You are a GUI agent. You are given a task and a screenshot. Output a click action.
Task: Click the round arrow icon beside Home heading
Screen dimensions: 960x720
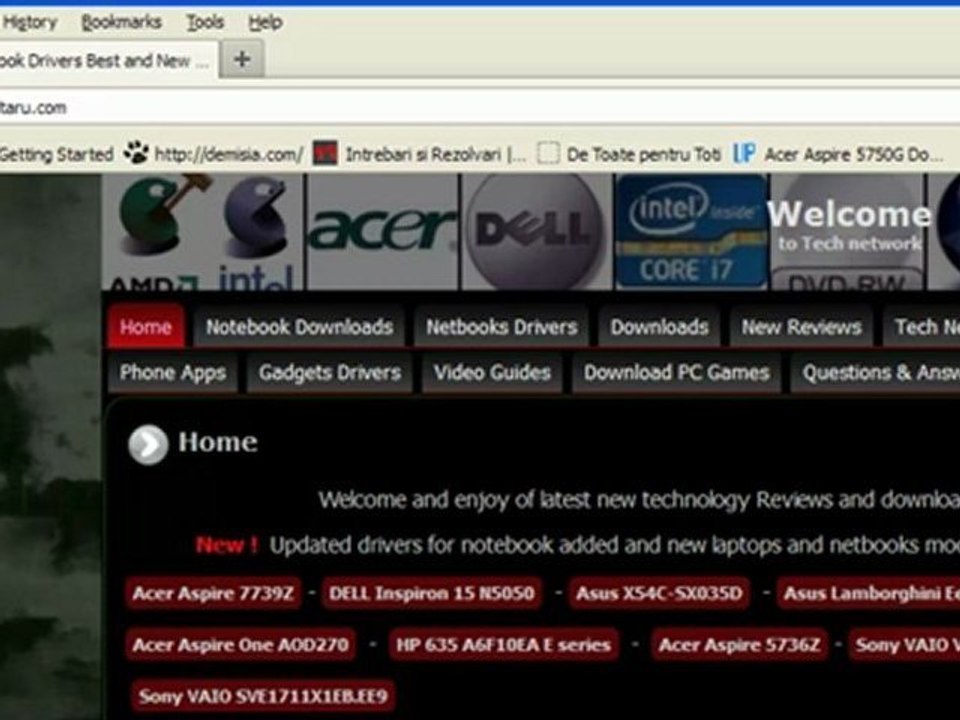click(x=148, y=444)
